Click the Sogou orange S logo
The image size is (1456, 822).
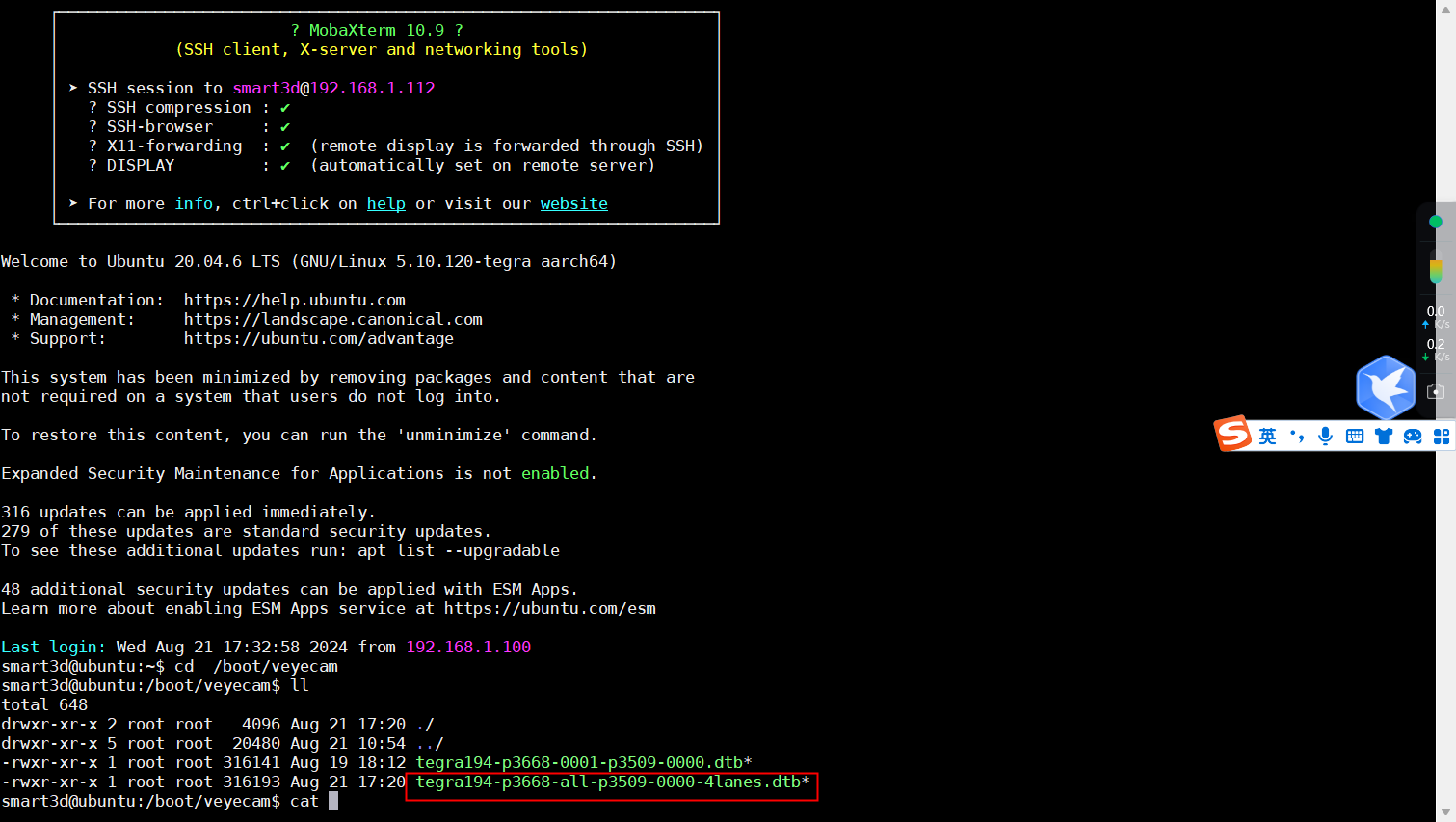pos(1232,434)
